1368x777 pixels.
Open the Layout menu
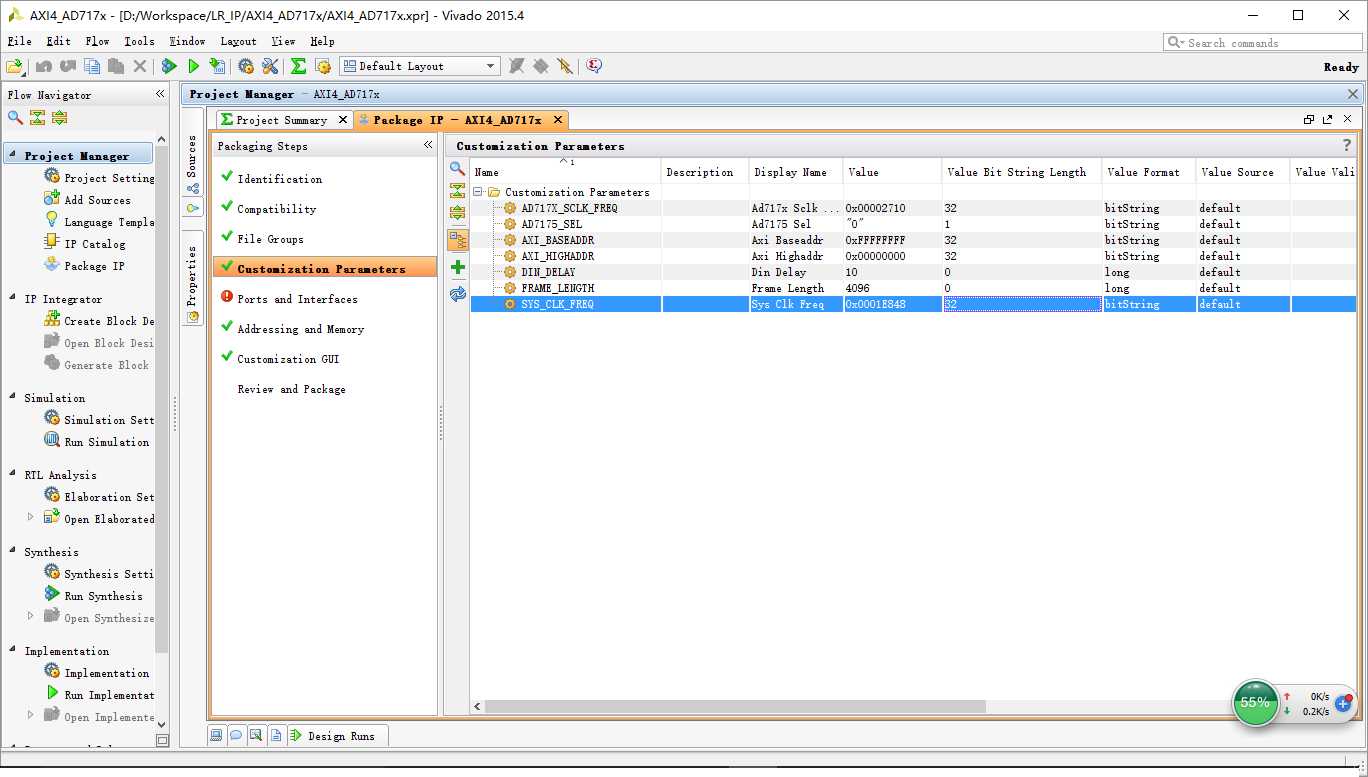click(x=239, y=41)
